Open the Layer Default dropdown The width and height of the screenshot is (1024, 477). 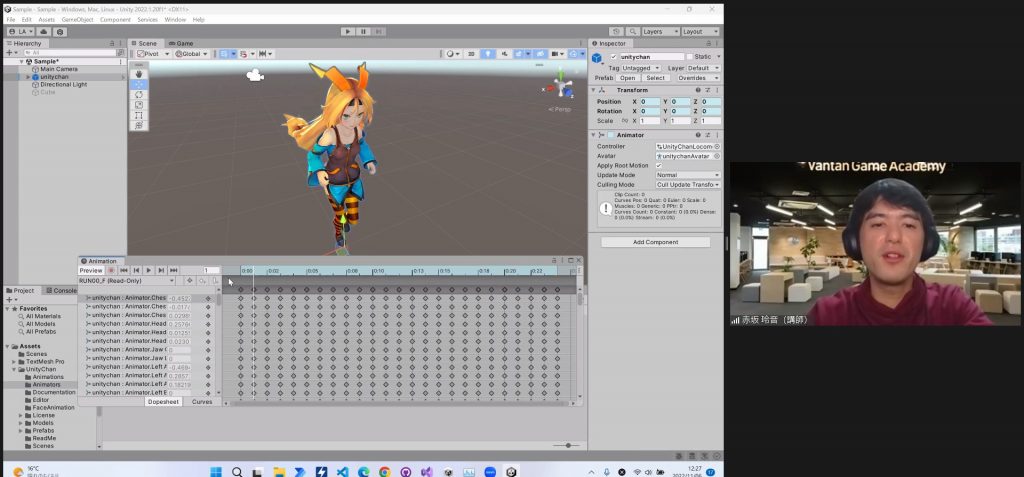(x=703, y=68)
